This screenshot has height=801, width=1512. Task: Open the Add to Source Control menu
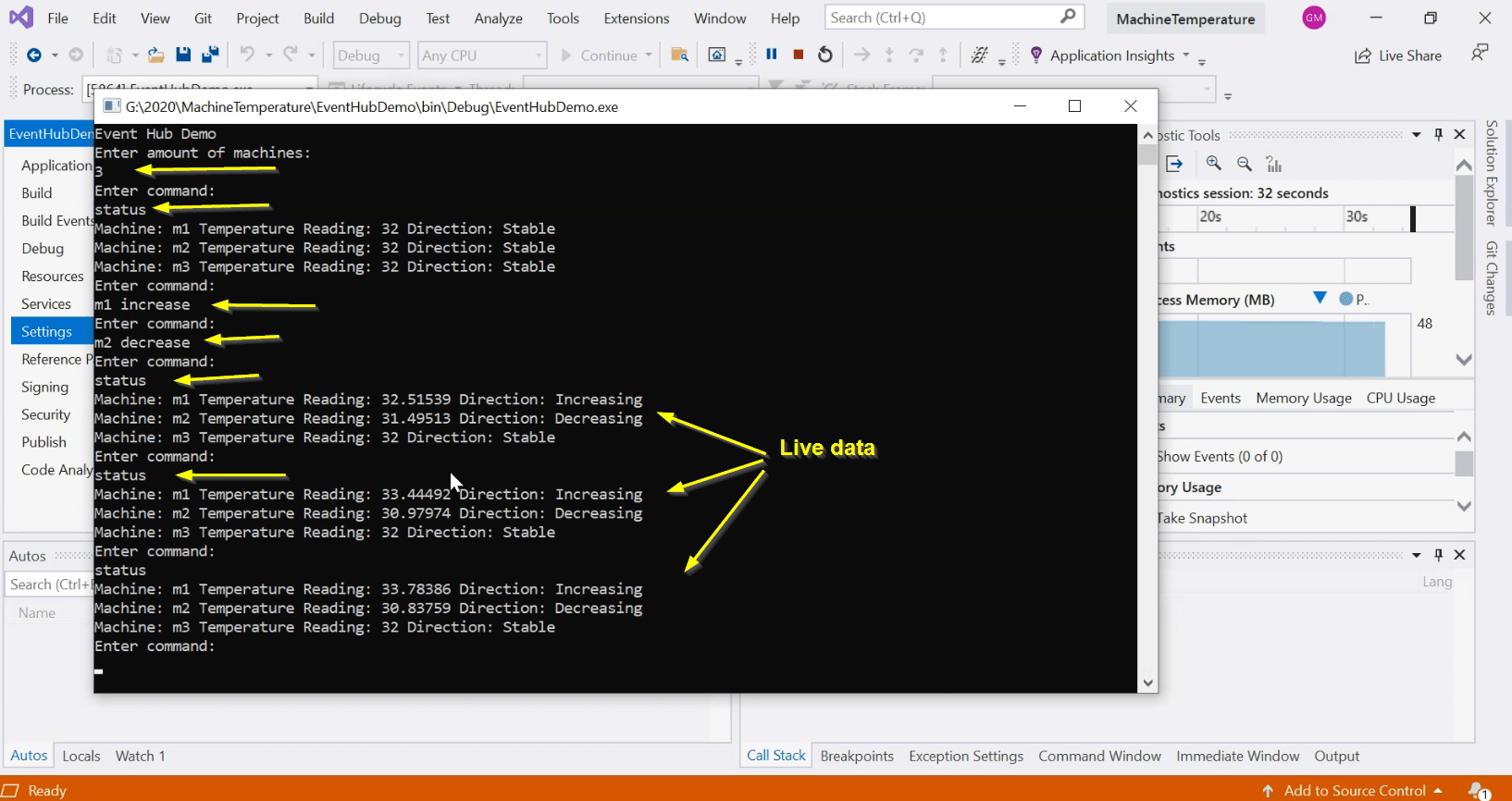coord(1355,790)
